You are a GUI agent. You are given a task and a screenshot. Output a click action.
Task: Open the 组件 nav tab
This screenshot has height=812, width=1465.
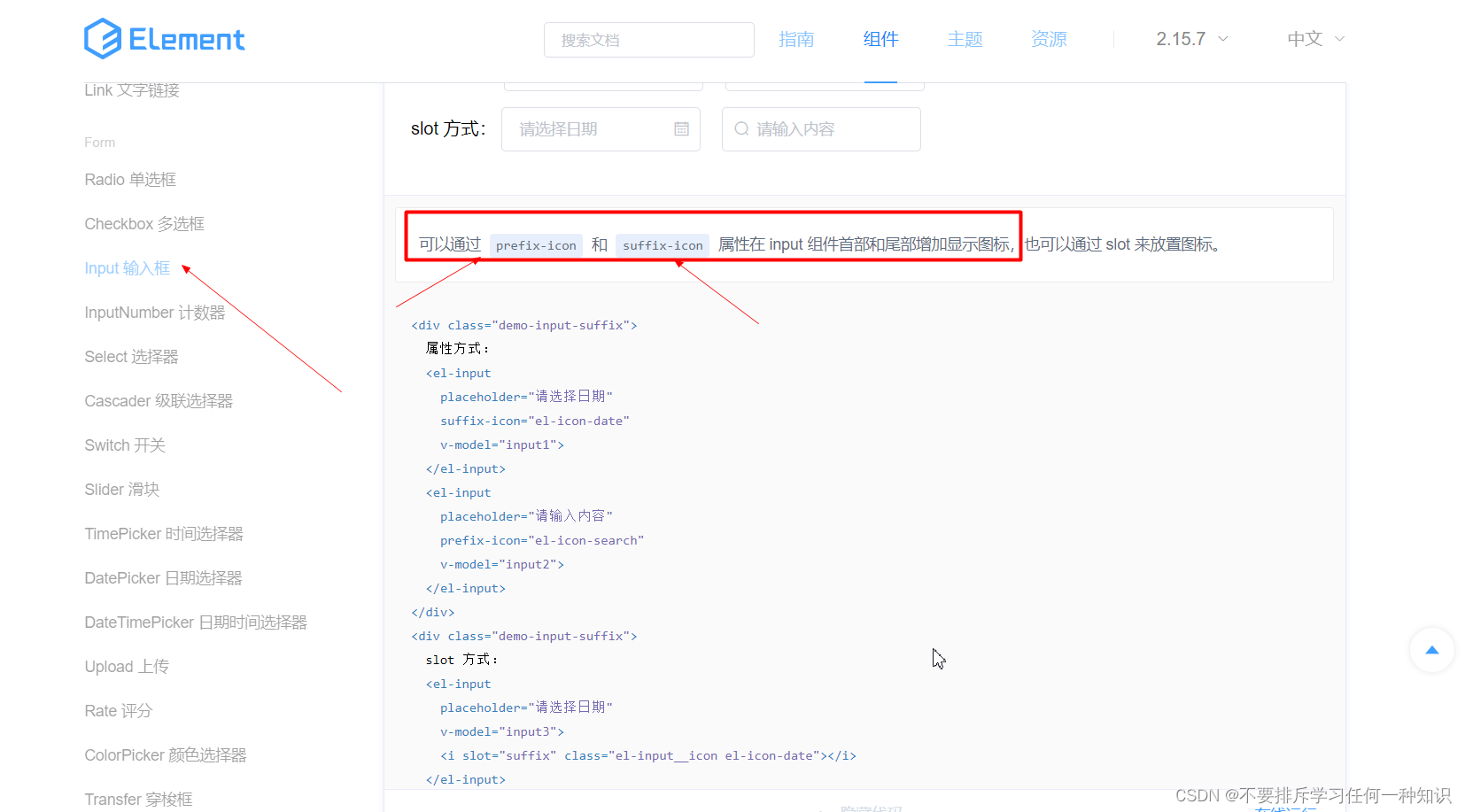pyautogui.click(x=880, y=39)
